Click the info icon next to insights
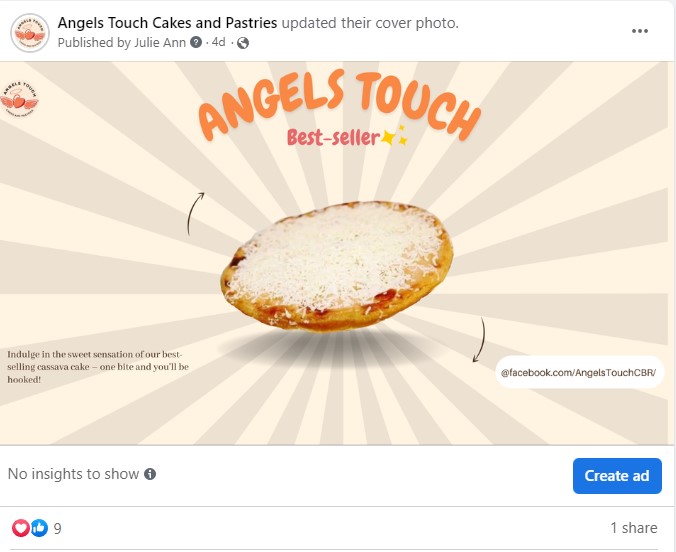 [150, 474]
